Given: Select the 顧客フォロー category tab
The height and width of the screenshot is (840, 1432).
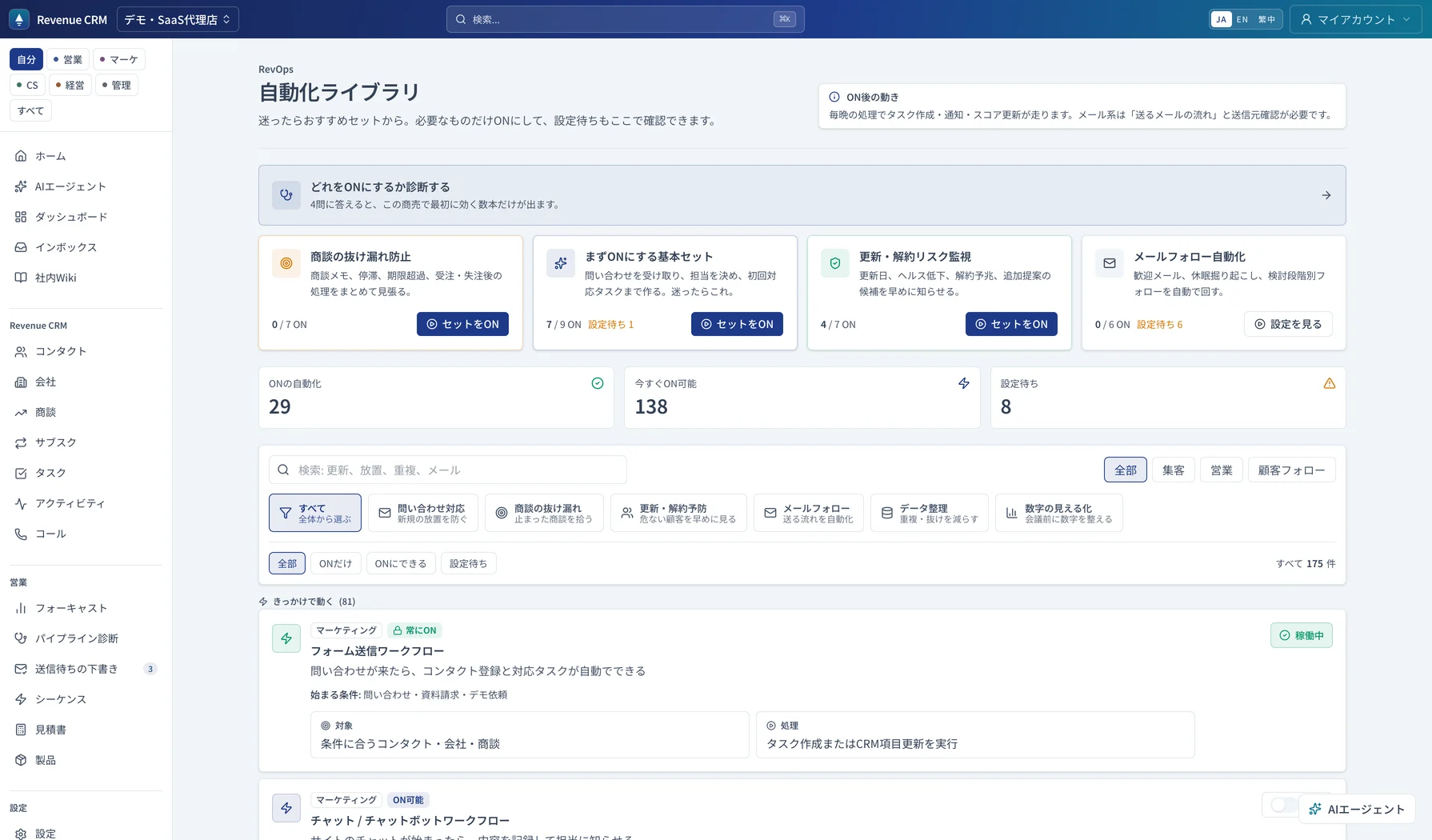Looking at the screenshot, I should (1291, 470).
